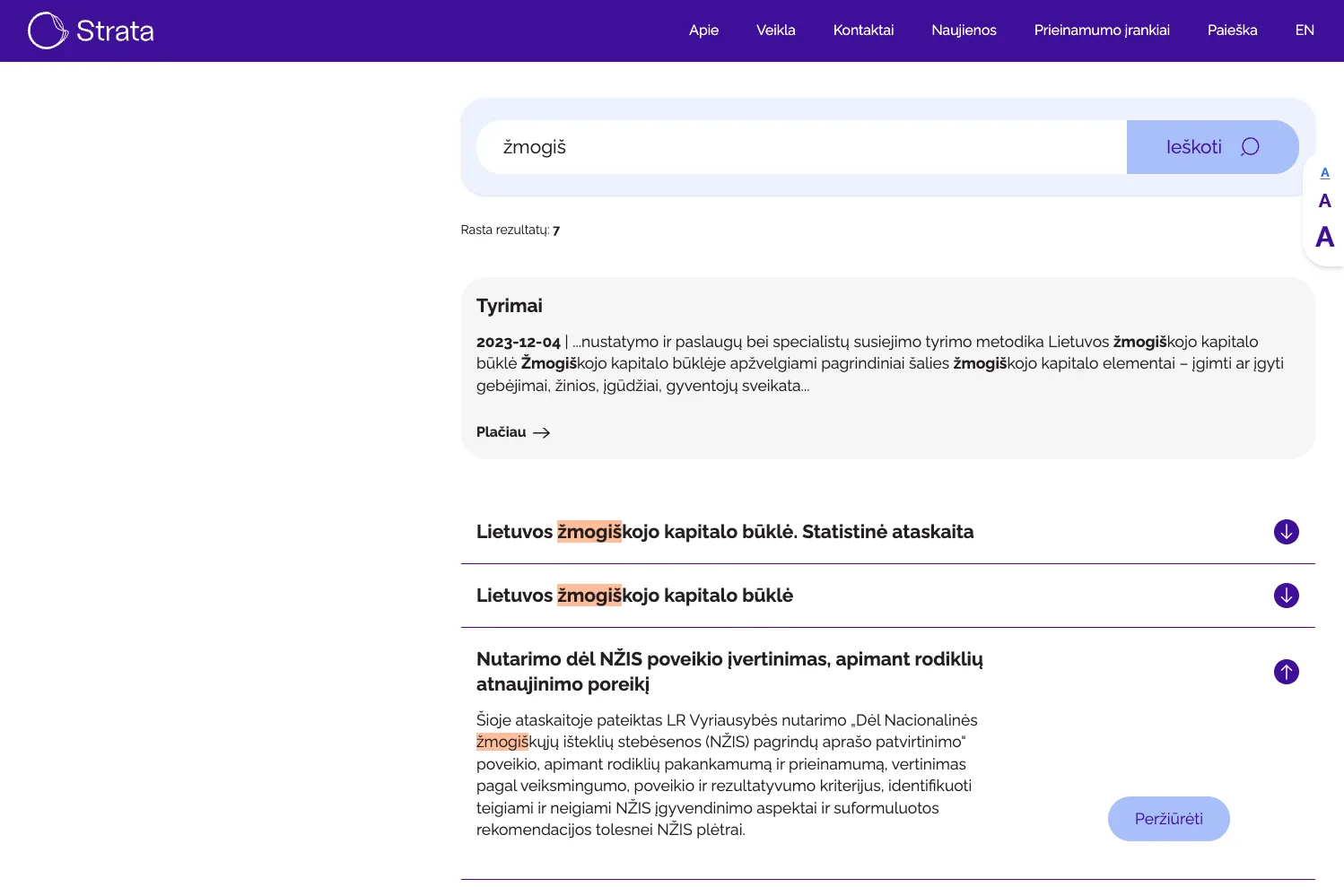Open the Tyrimai result heading
This screenshot has height=896, width=1344.
[509, 306]
